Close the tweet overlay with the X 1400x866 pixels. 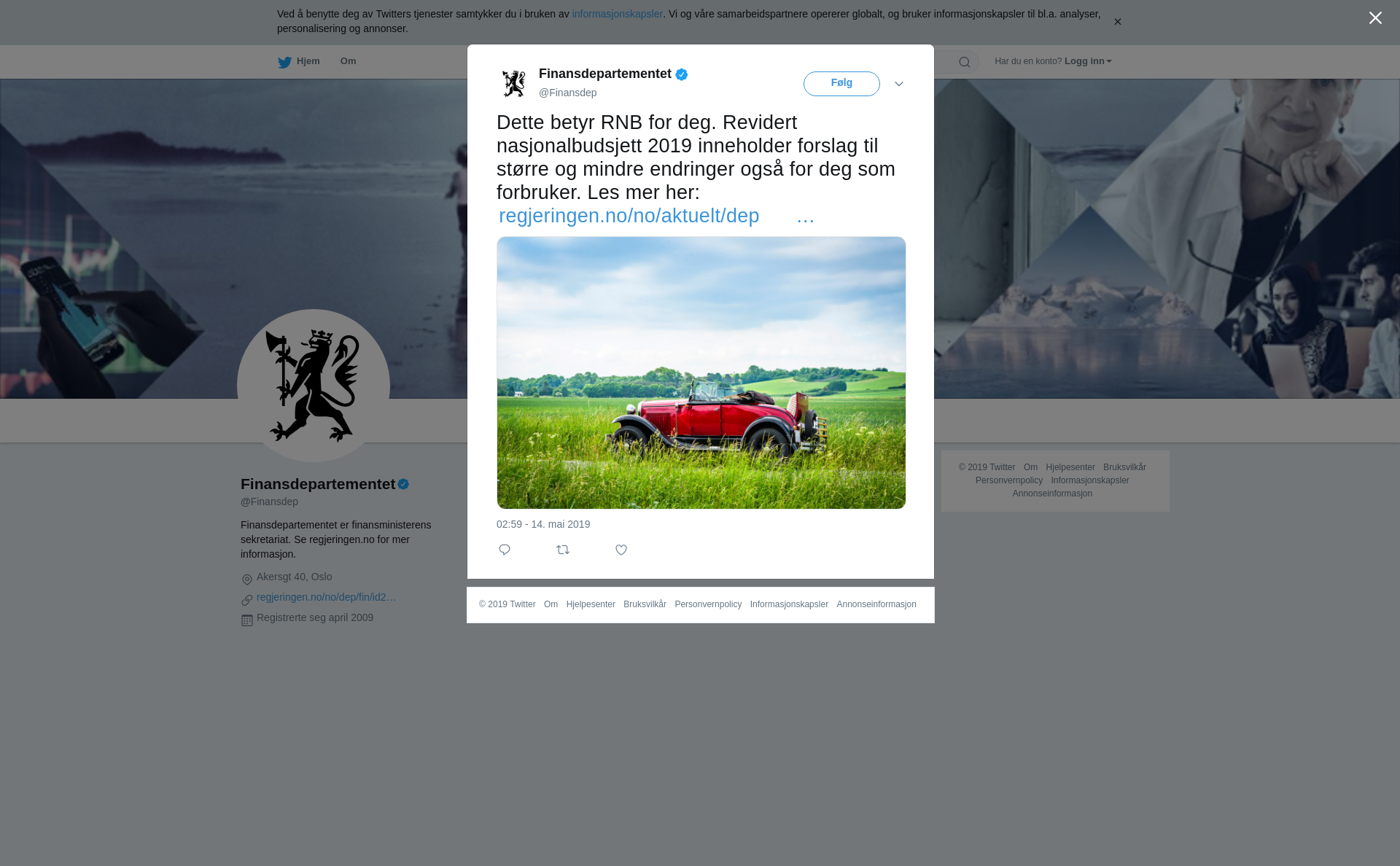click(x=1375, y=18)
